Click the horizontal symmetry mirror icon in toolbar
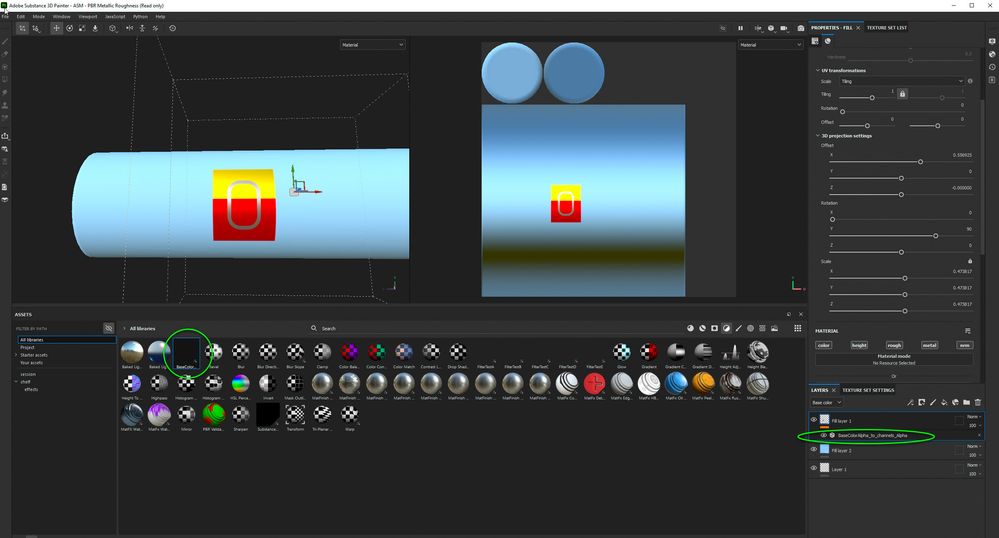Image resolution: width=999 pixels, height=538 pixels. tap(129, 28)
